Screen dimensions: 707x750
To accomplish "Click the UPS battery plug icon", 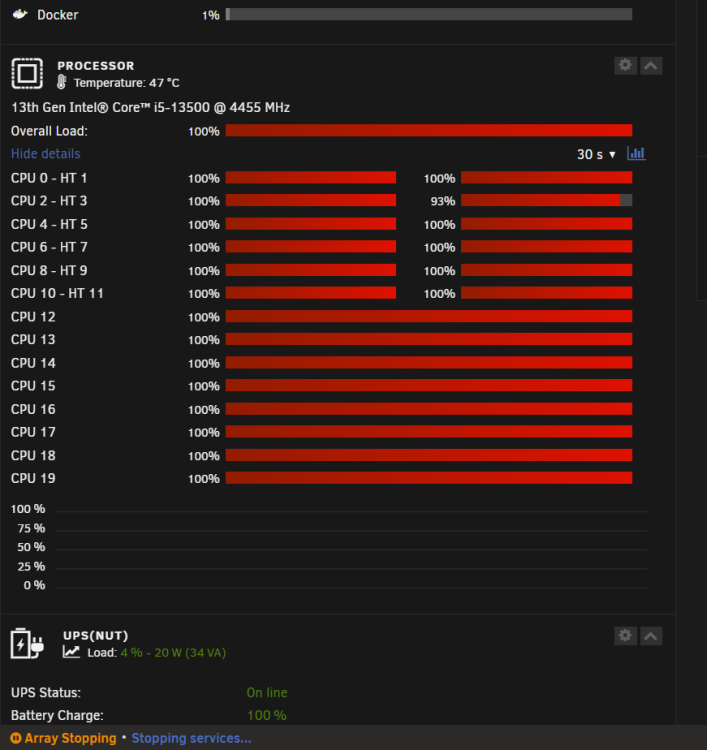I will (27, 644).
